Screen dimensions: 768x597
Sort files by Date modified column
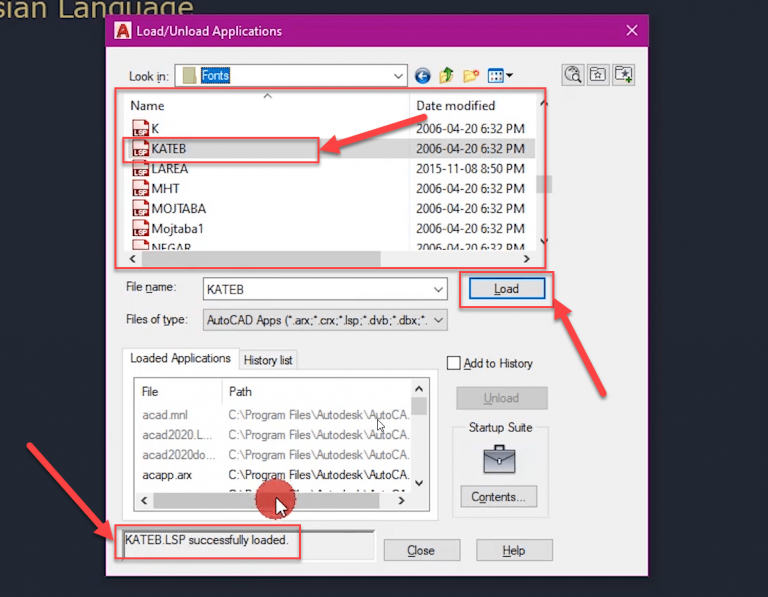click(x=456, y=106)
